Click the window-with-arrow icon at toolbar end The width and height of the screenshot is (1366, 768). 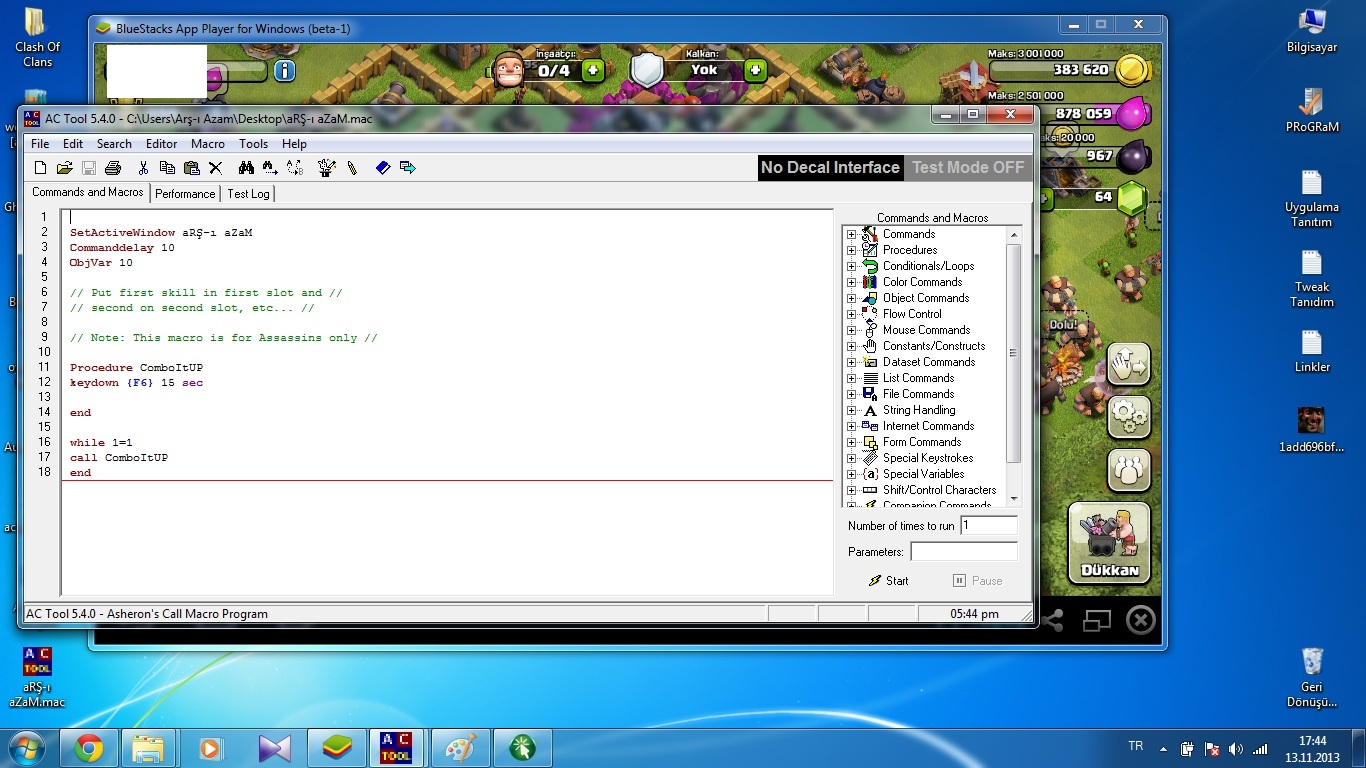(407, 168)
